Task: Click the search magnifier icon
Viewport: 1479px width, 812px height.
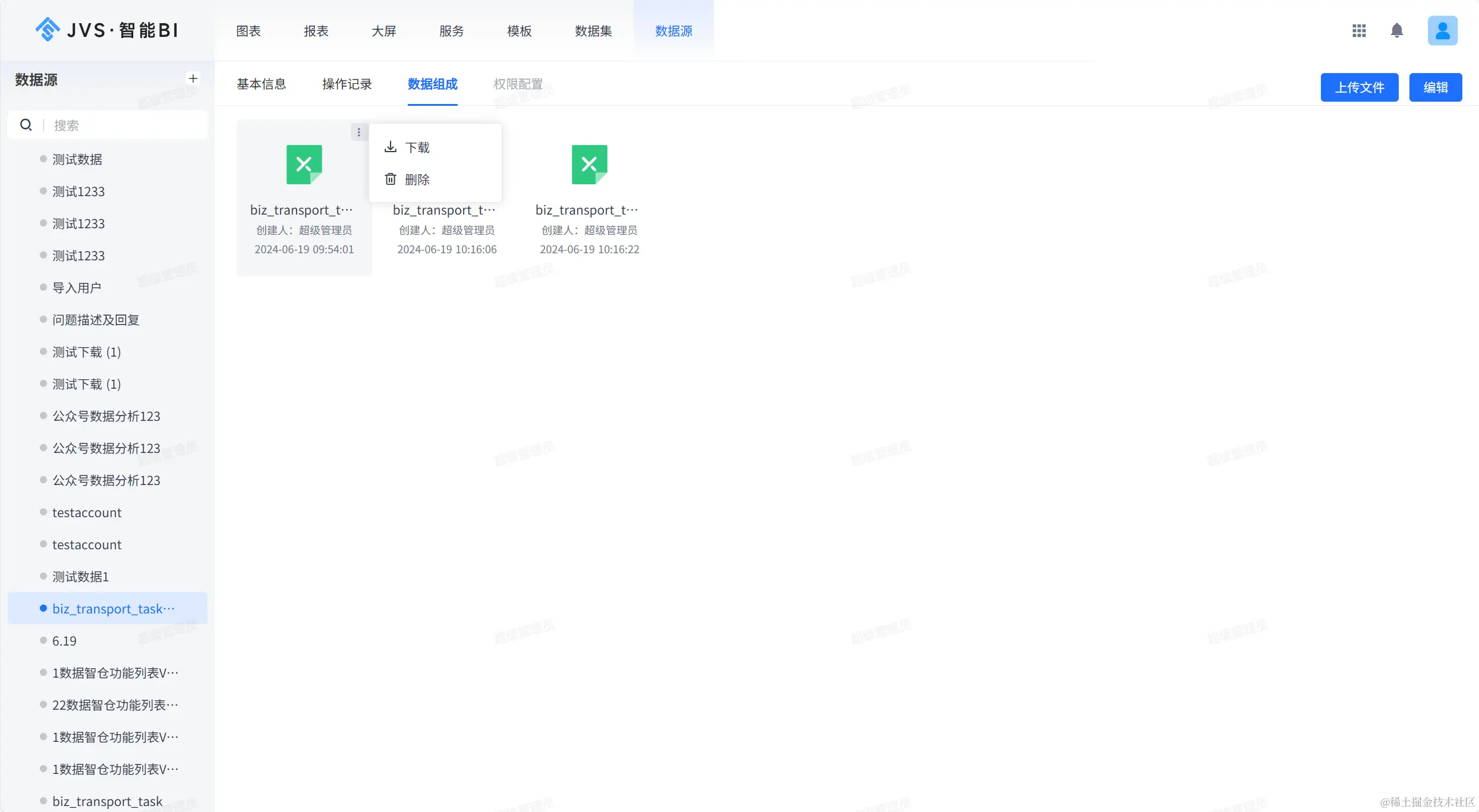Action: point(26,125)
